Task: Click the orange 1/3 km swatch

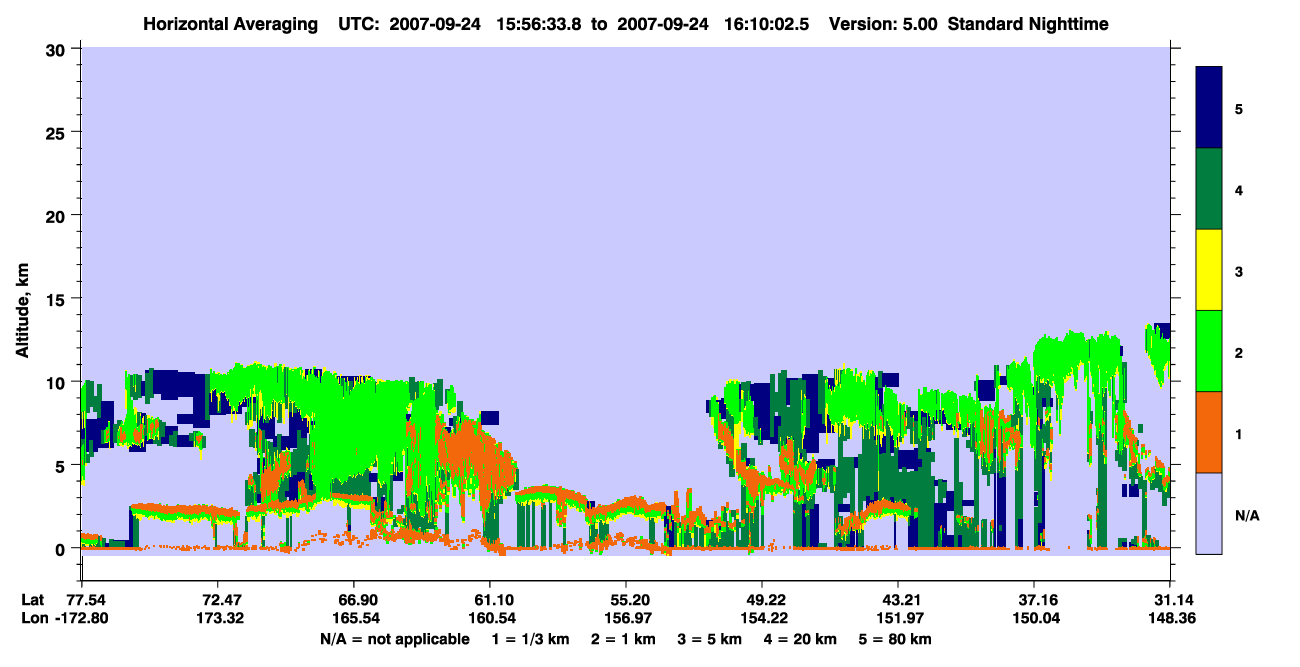Action: click(x=1209, y=432)
